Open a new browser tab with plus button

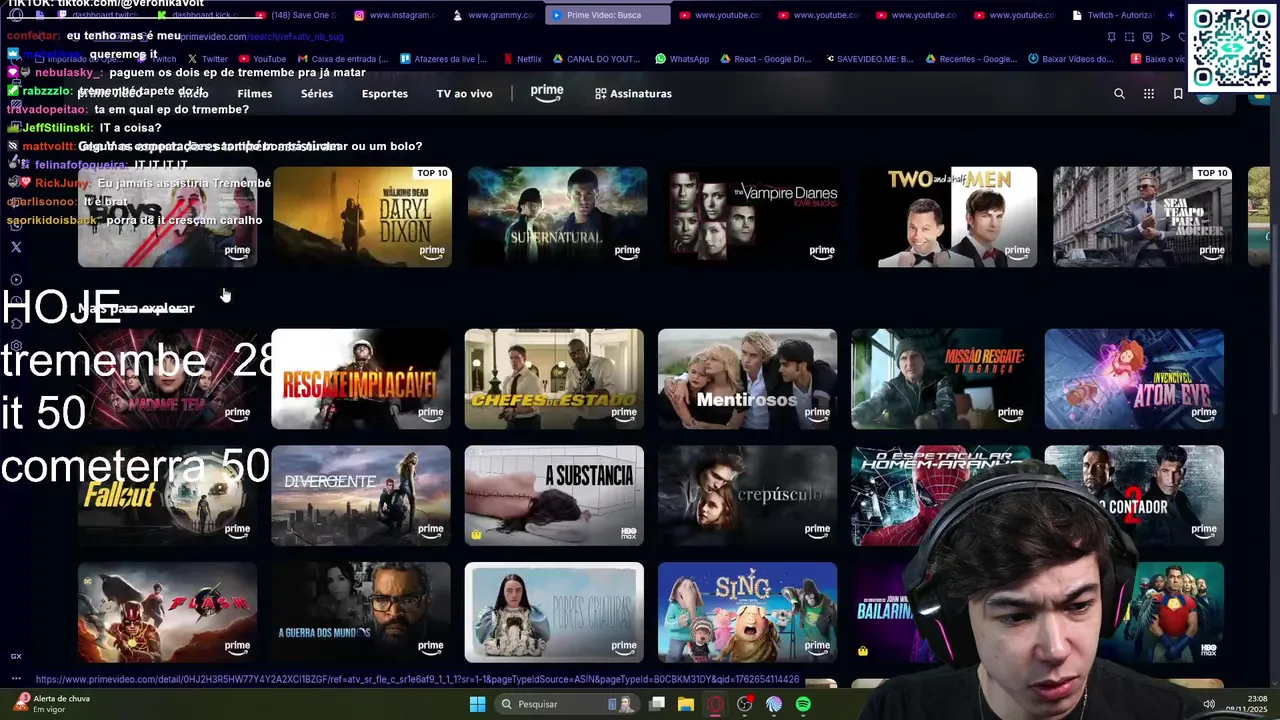tap(1171, 15)
